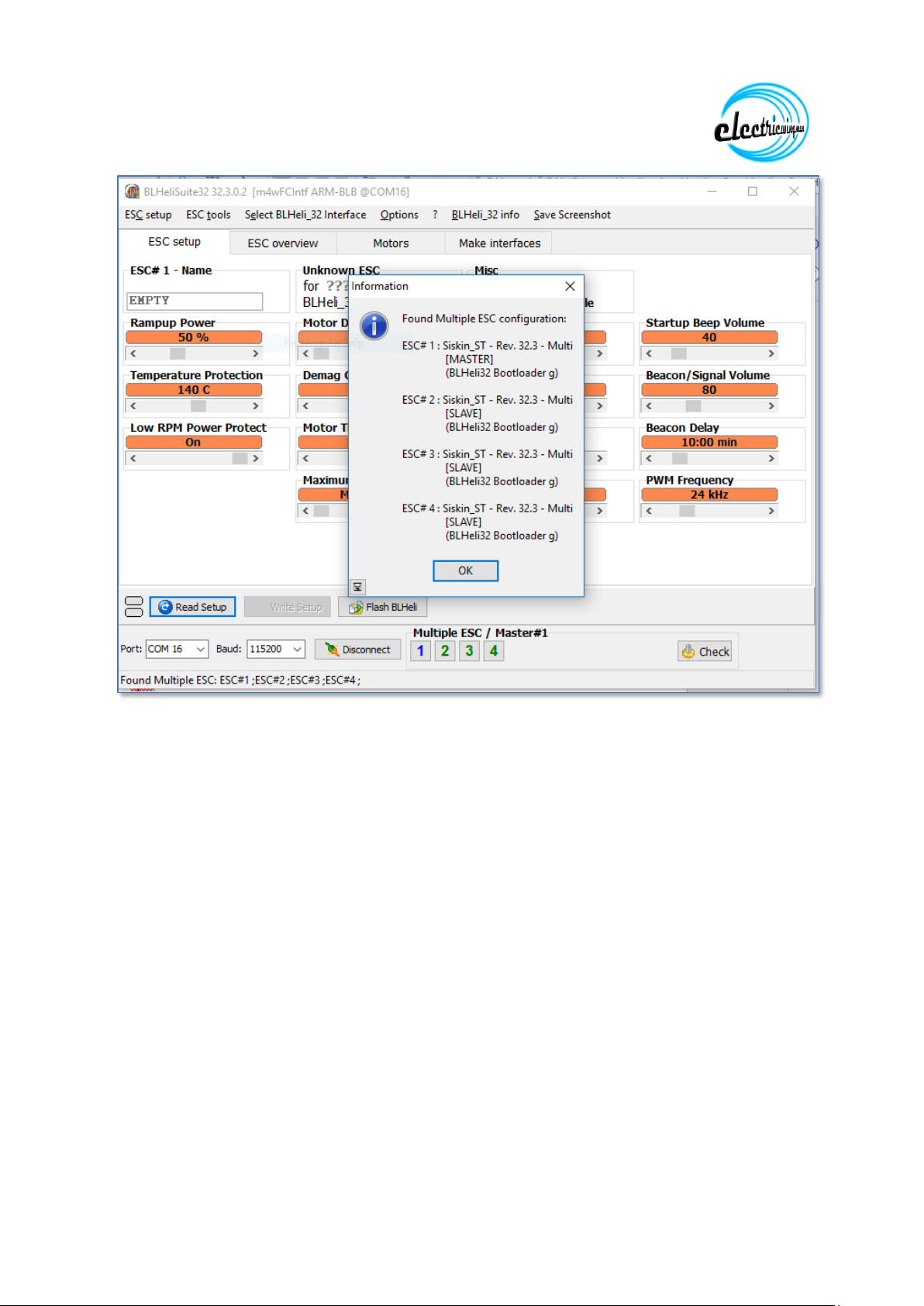Open the question mark help menu
The width and height of the screenshot is (924, 1306).
pos(435,215)
